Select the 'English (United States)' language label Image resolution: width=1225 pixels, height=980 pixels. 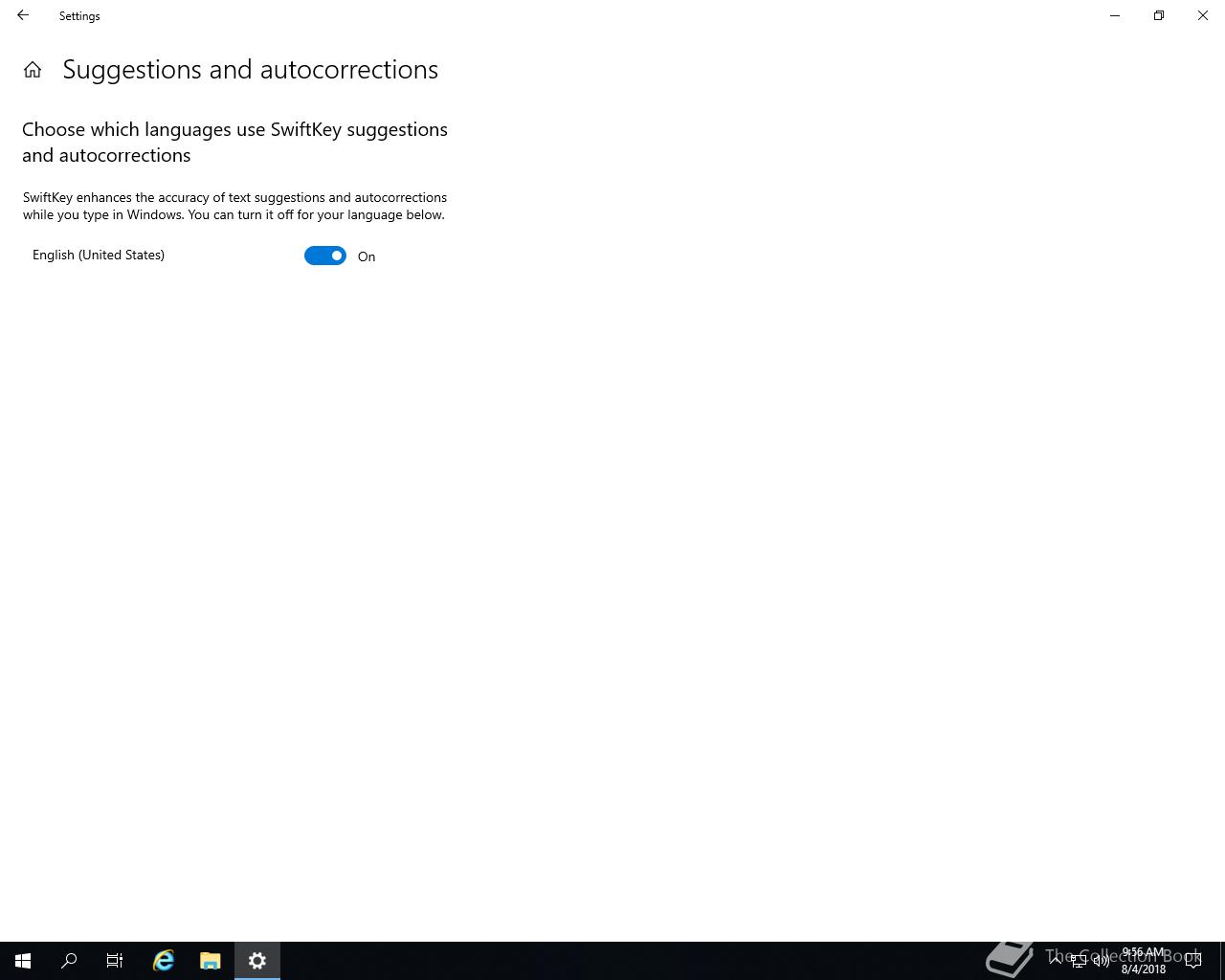click(99, 255)
